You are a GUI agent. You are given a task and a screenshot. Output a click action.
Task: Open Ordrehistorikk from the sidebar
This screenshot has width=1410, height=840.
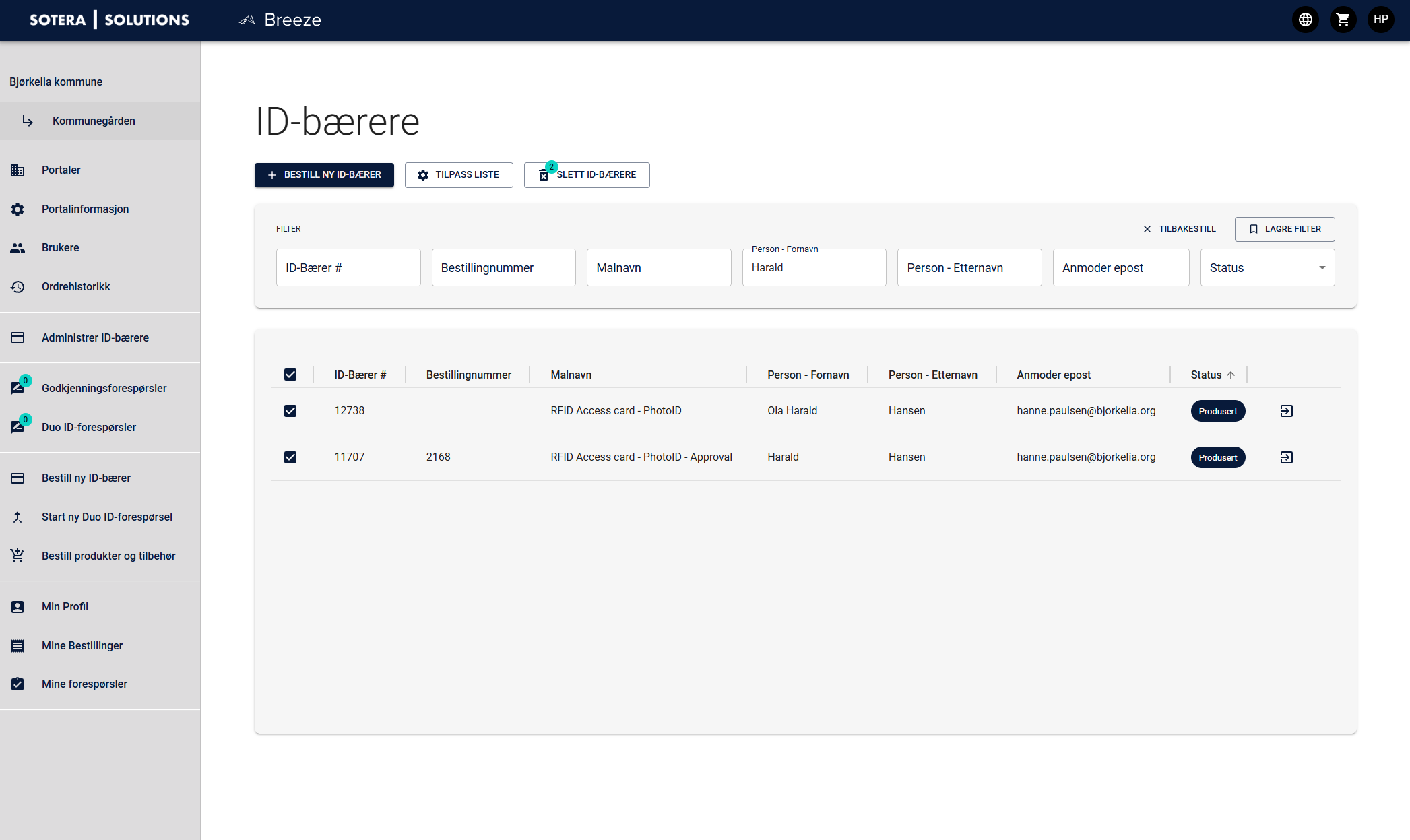point(100,287)
